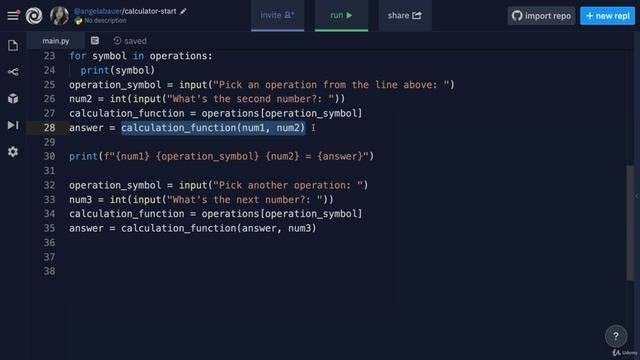Click highlighted calculation_function(num1, num2) selection

[213, 128]
